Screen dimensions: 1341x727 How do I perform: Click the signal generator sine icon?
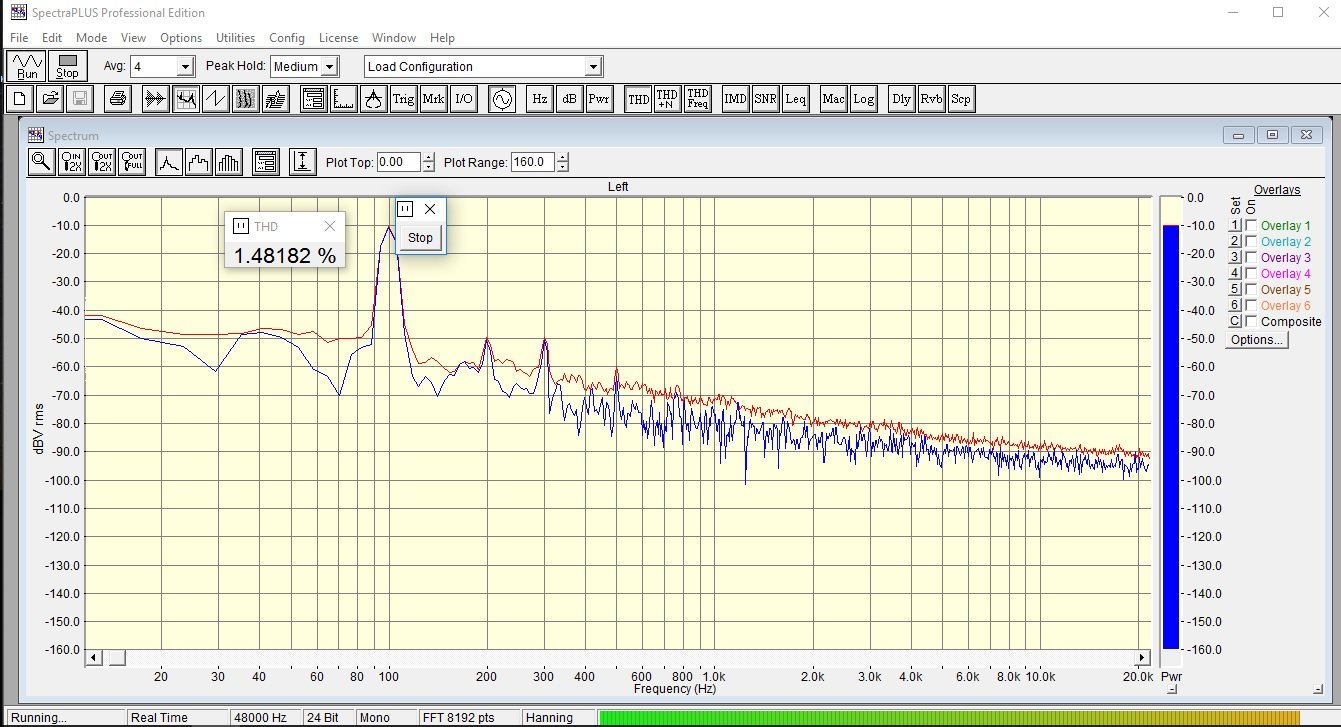click(x=501, y=99)
